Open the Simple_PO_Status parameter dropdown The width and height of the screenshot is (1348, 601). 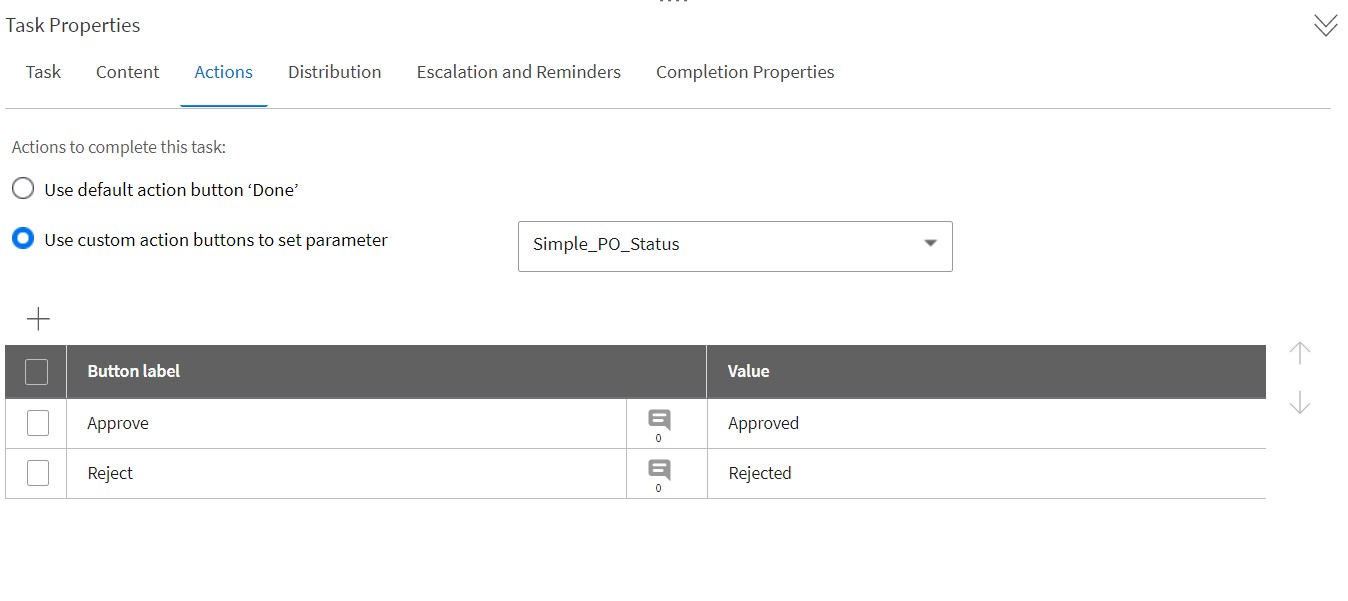pyautogui.click(x=735, y=245)
